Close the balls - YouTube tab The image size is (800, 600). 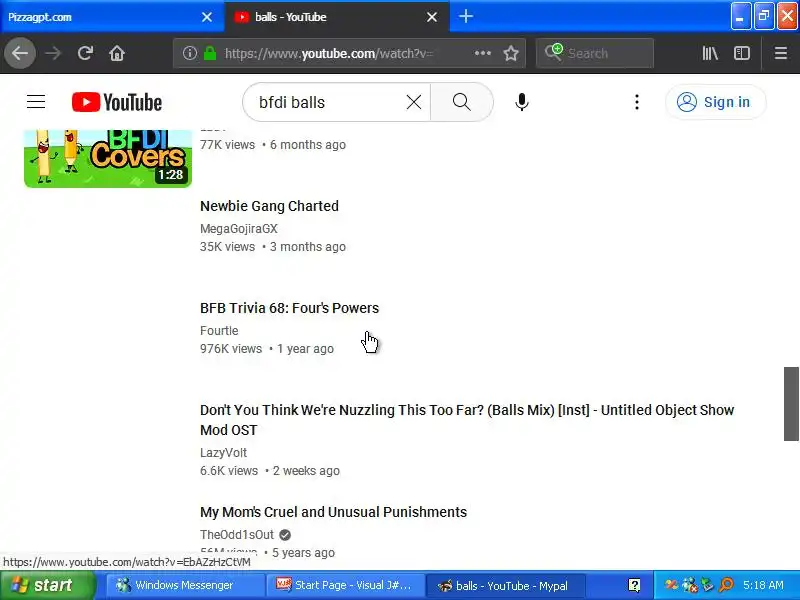pyautogui.click(x=432, y=17)
